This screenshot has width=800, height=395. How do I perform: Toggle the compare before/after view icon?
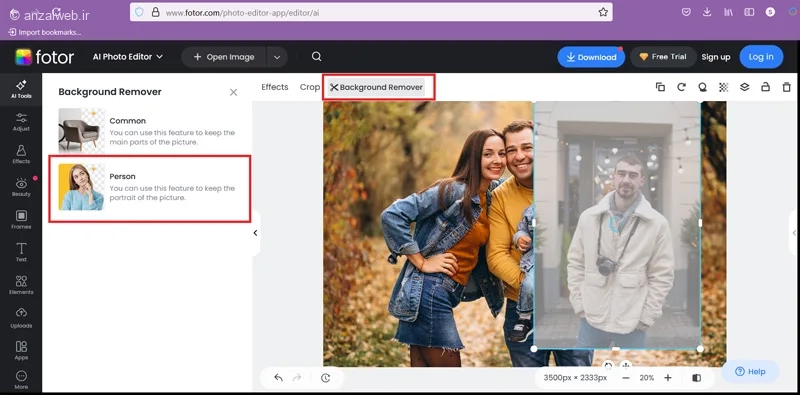(x=696, y=378)
